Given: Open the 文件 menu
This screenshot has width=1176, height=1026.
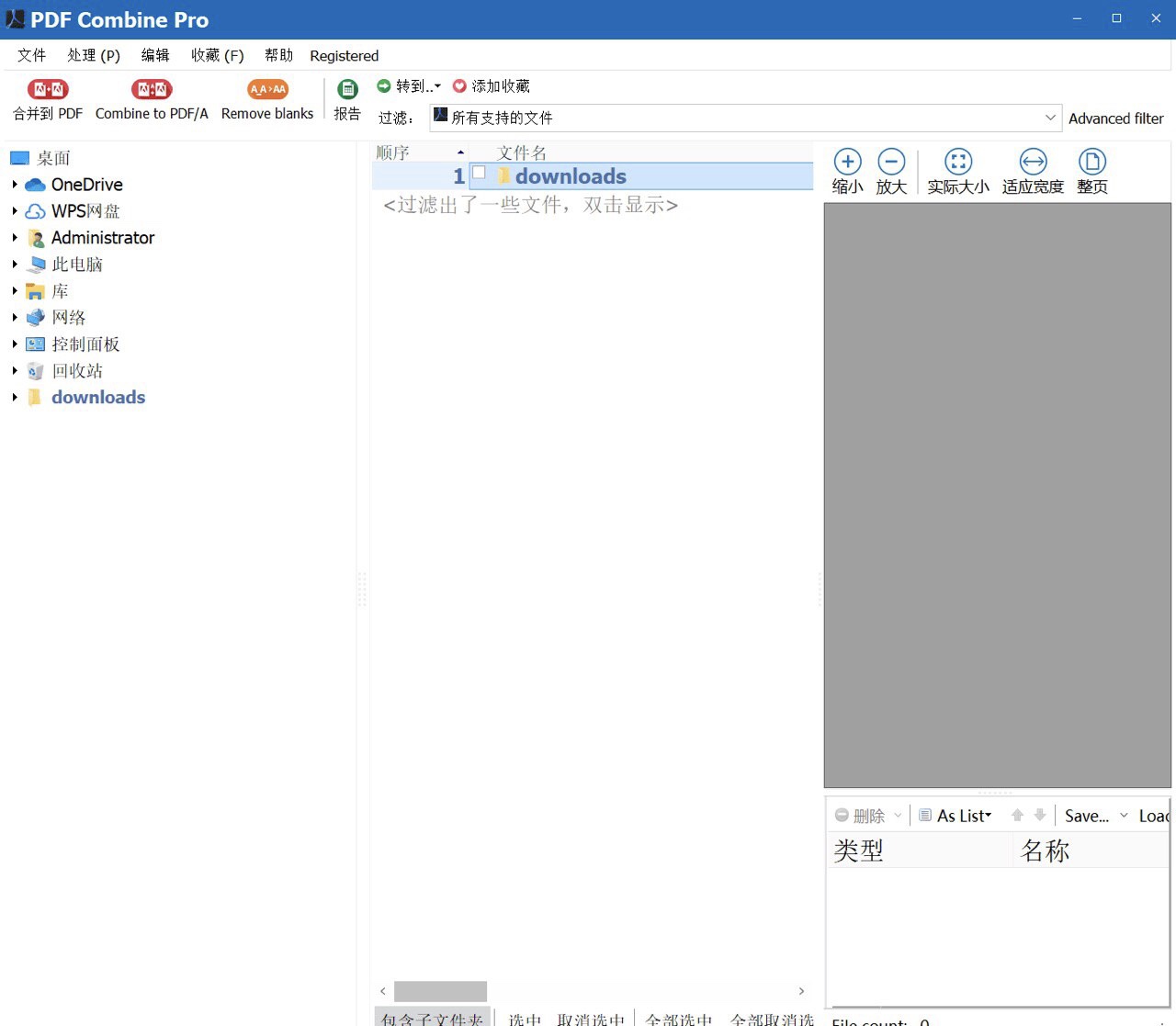Looking at the screenshot, I should coord(32,55).
